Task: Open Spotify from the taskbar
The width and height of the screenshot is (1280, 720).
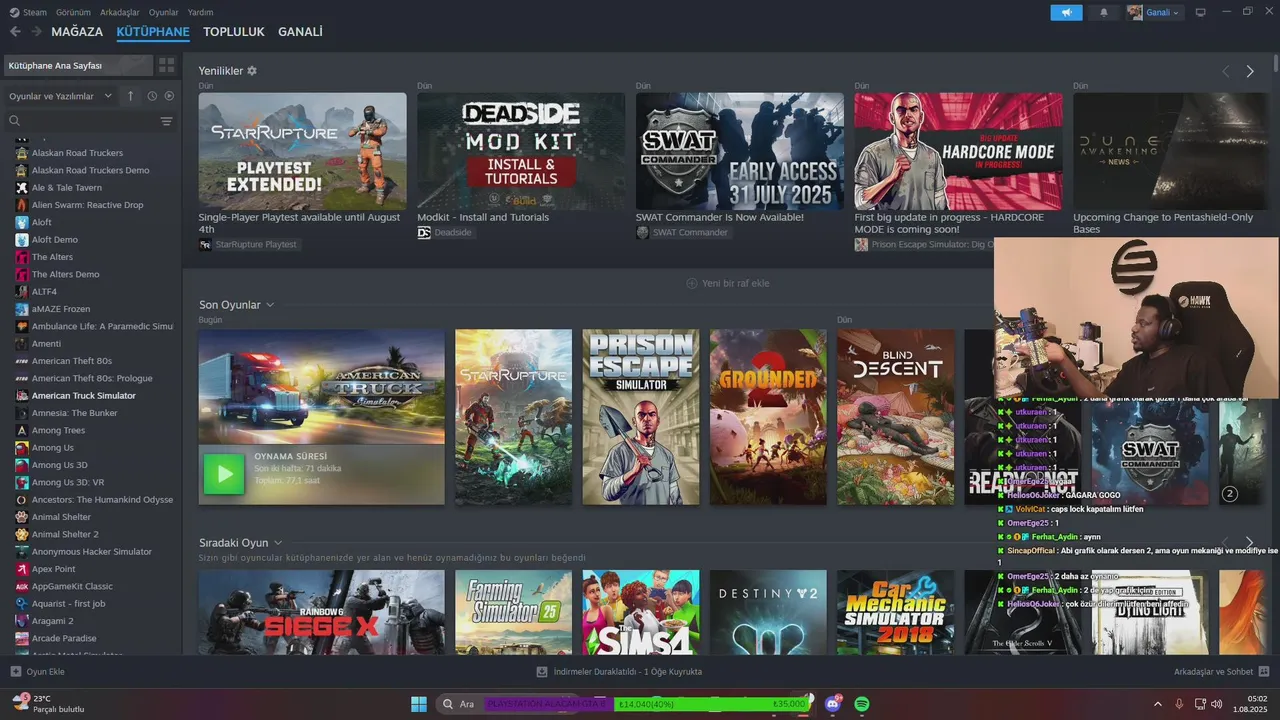Action: point(862,704)
